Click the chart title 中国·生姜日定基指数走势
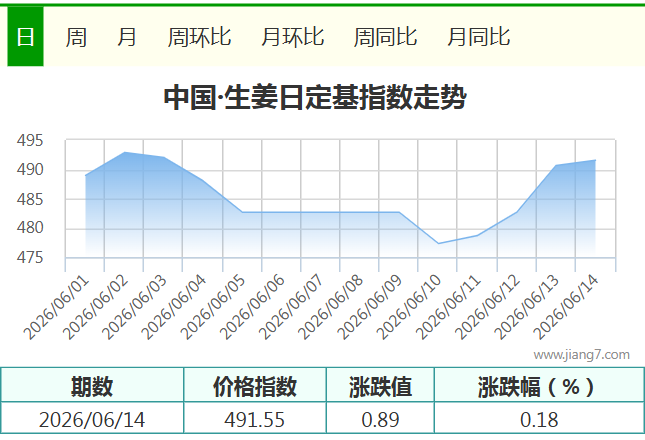 click(x=315, y=97)
